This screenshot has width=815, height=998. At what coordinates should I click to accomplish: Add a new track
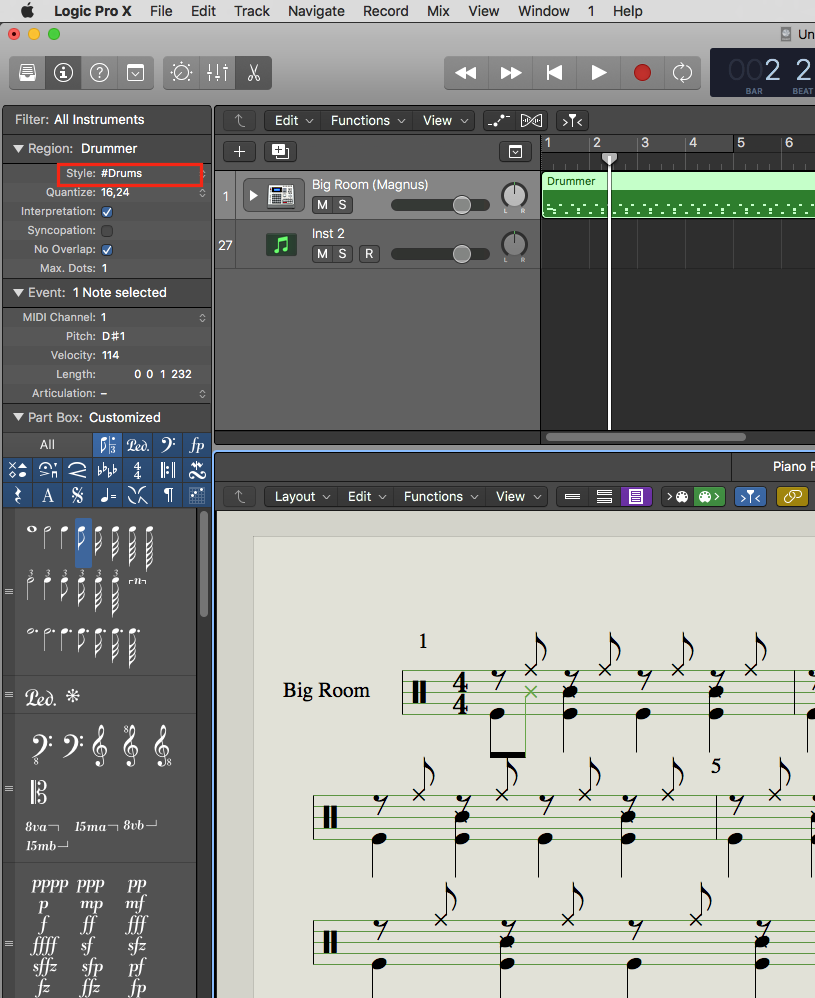(239, 151)
